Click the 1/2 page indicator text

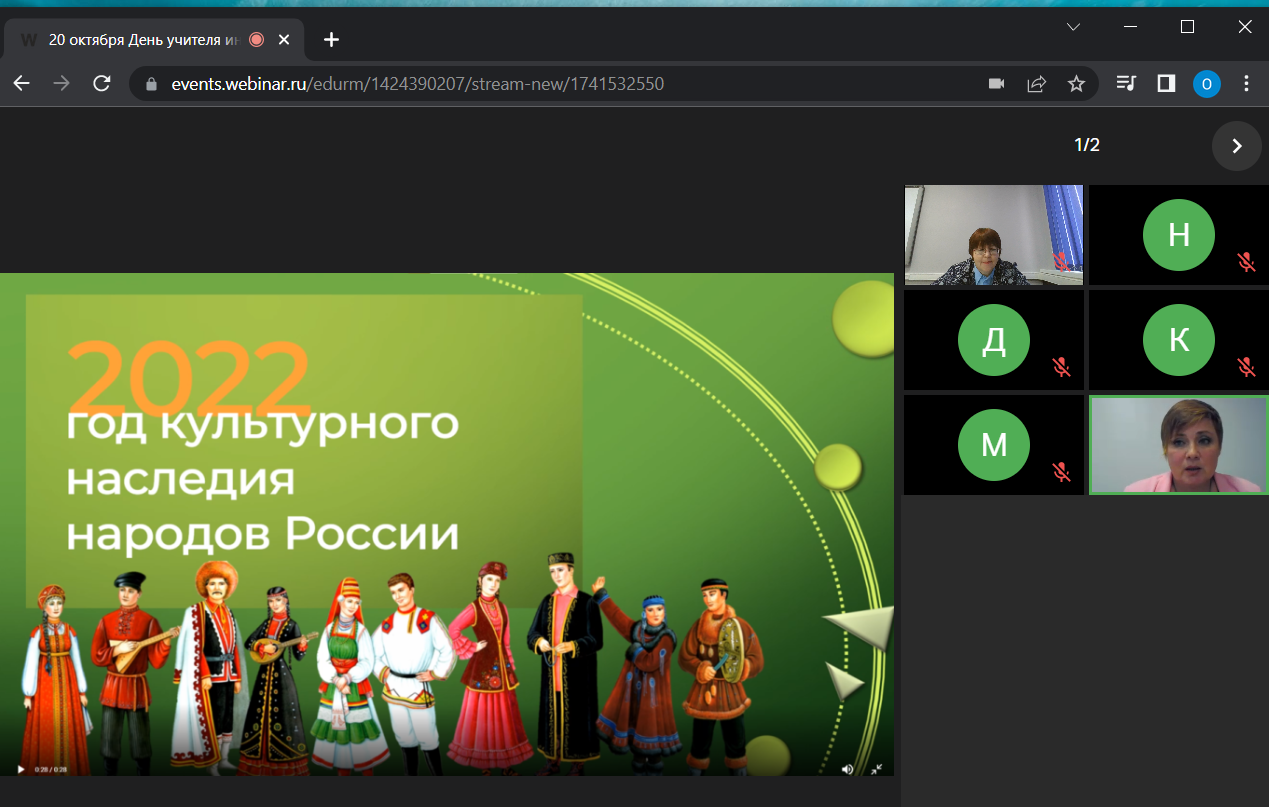click(x=1087, y=146)
